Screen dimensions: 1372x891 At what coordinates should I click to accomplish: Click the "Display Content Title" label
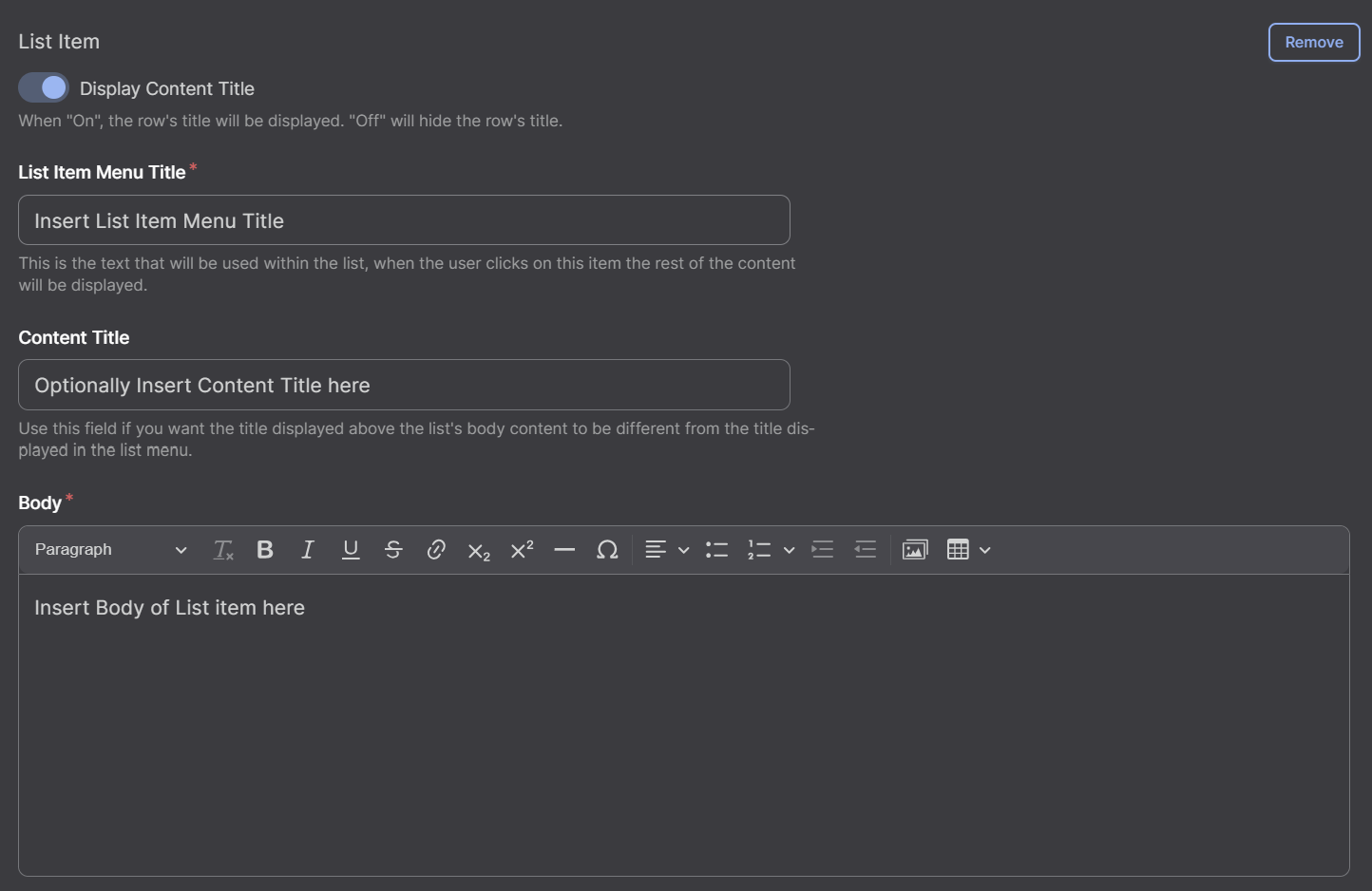[x=167, y=88]
